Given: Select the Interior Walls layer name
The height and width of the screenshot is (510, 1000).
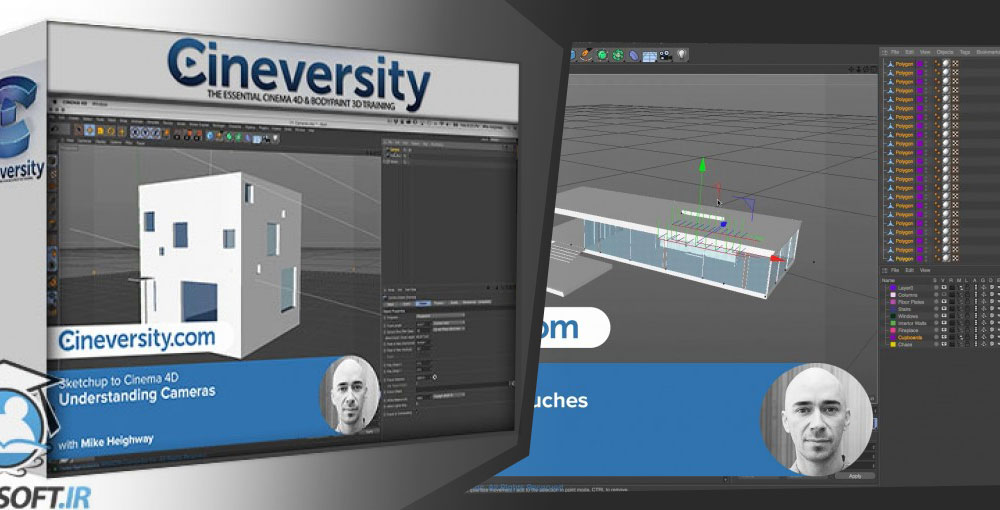Looking at the screenshot, I should coord(912,323).
